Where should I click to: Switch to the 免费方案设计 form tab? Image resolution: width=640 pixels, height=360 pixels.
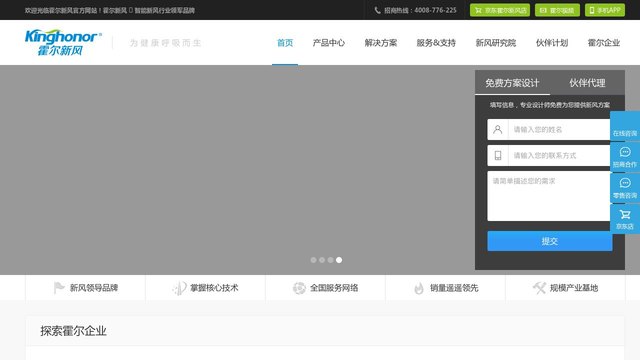pos(512,83)
